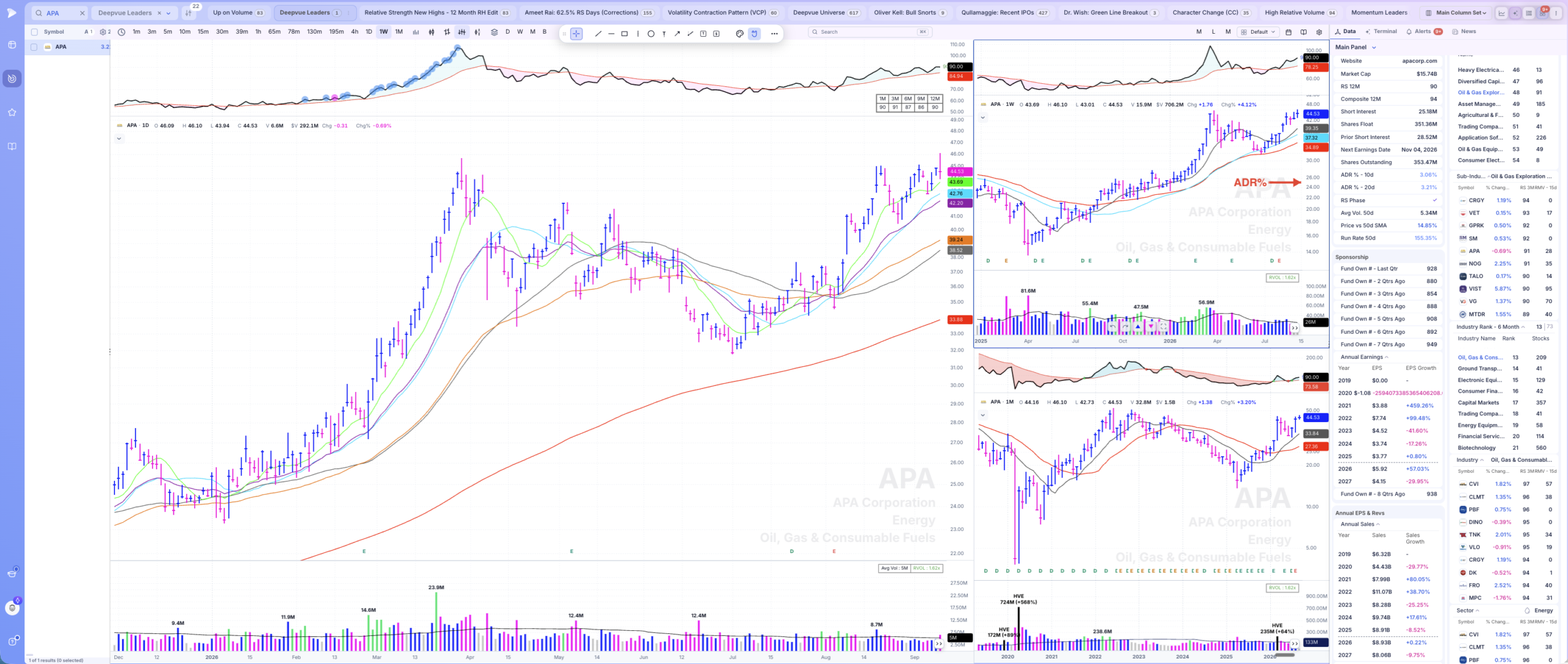Open the Oil & Gas Explor... industry link

(1480, 92)
